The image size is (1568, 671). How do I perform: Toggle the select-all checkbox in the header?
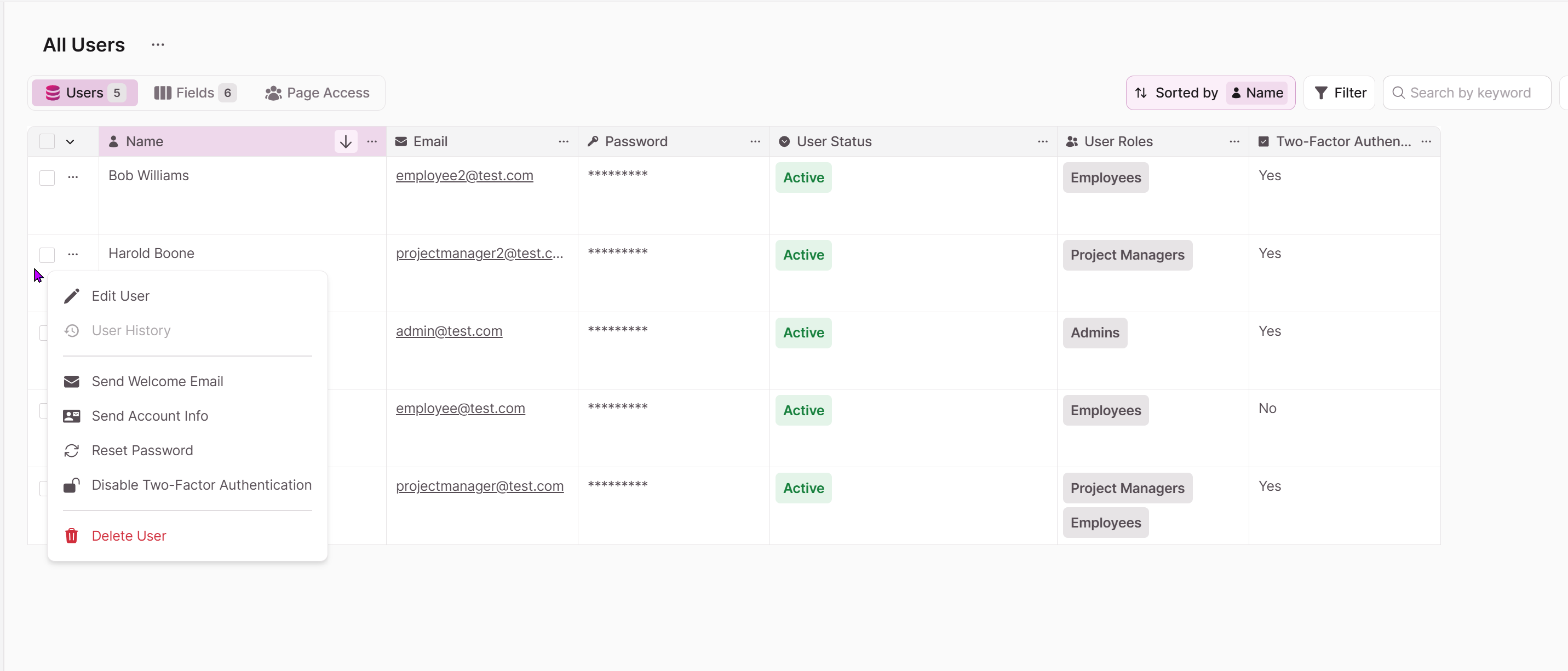click(47, 141)
